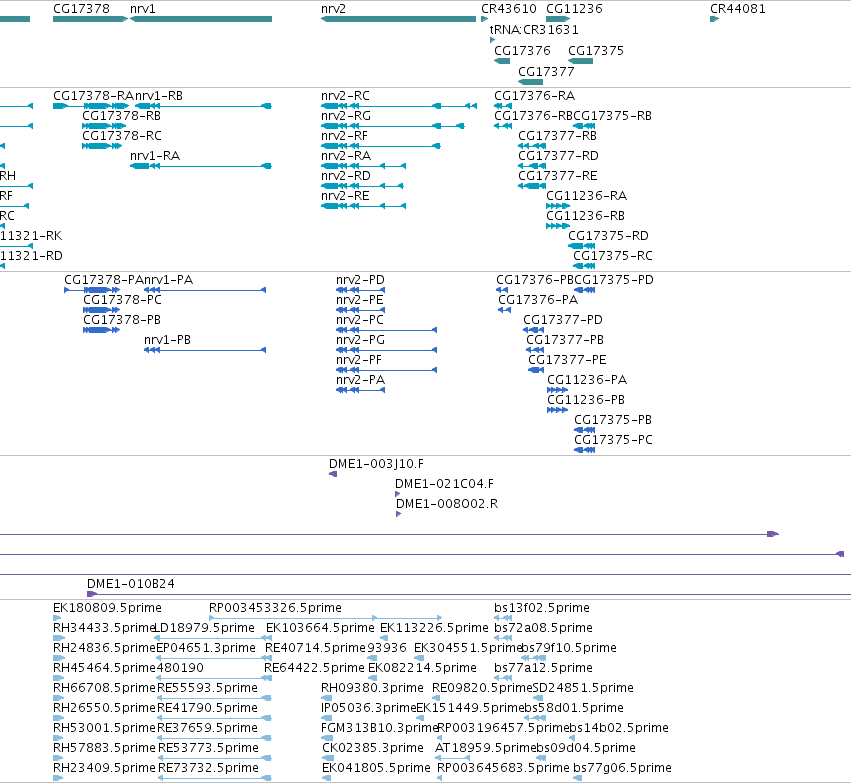851x783 pixels.
Task: Select the CG17375-RD transcript label
Action: click(x=608, y=235)
